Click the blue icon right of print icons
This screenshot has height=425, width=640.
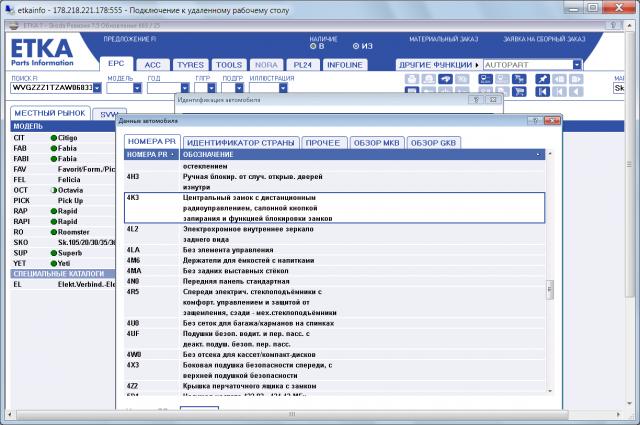pyautogui.click(x=445, y=79)
